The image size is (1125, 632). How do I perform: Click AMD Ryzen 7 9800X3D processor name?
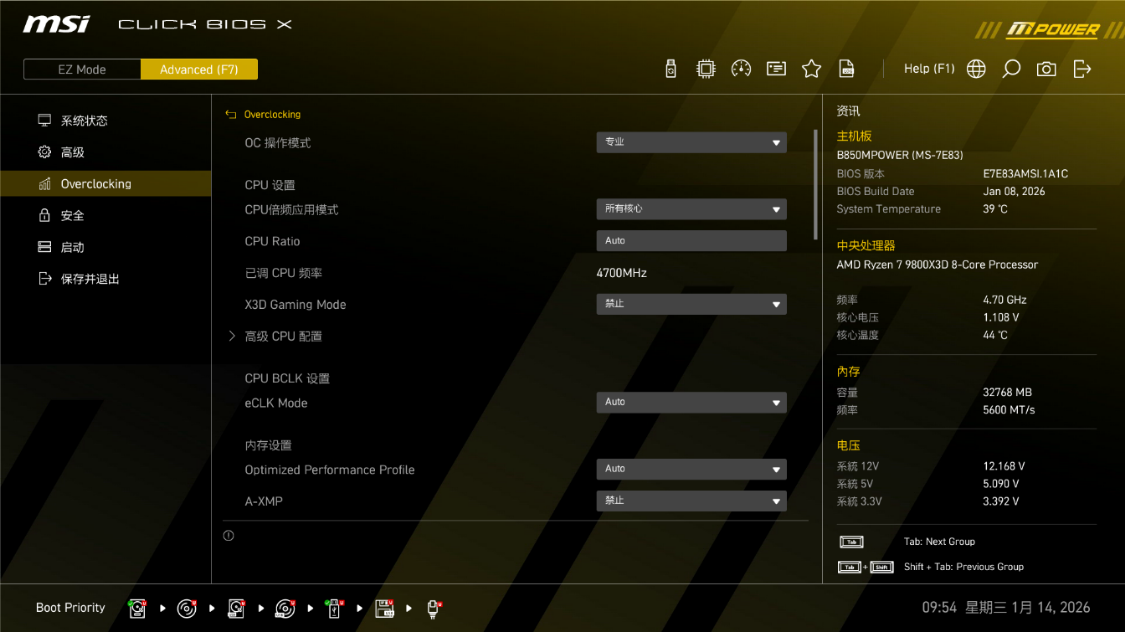tap(937, 265)
